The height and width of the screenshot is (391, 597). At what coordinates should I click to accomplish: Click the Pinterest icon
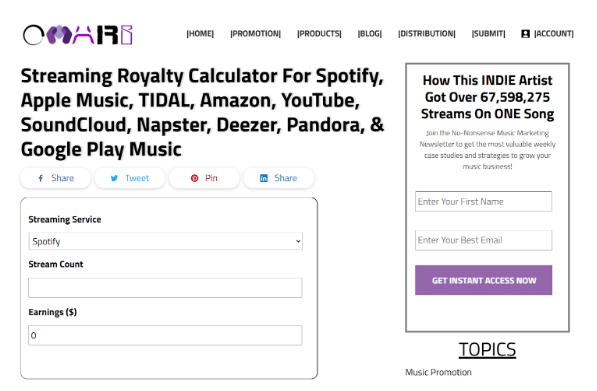195,178
